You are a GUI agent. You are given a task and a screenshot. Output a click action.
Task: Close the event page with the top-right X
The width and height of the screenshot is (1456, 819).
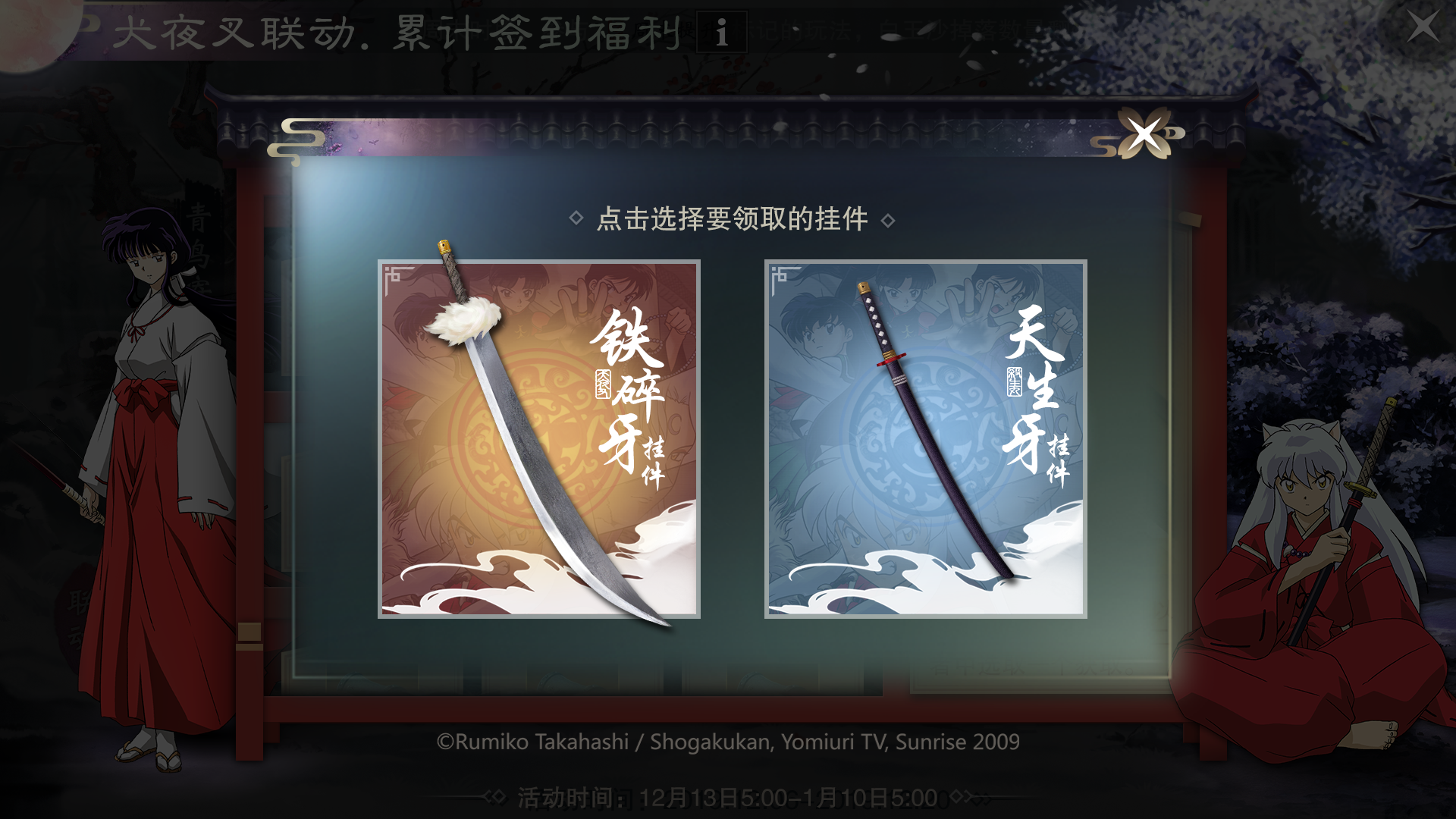(x=1423, y=27)
